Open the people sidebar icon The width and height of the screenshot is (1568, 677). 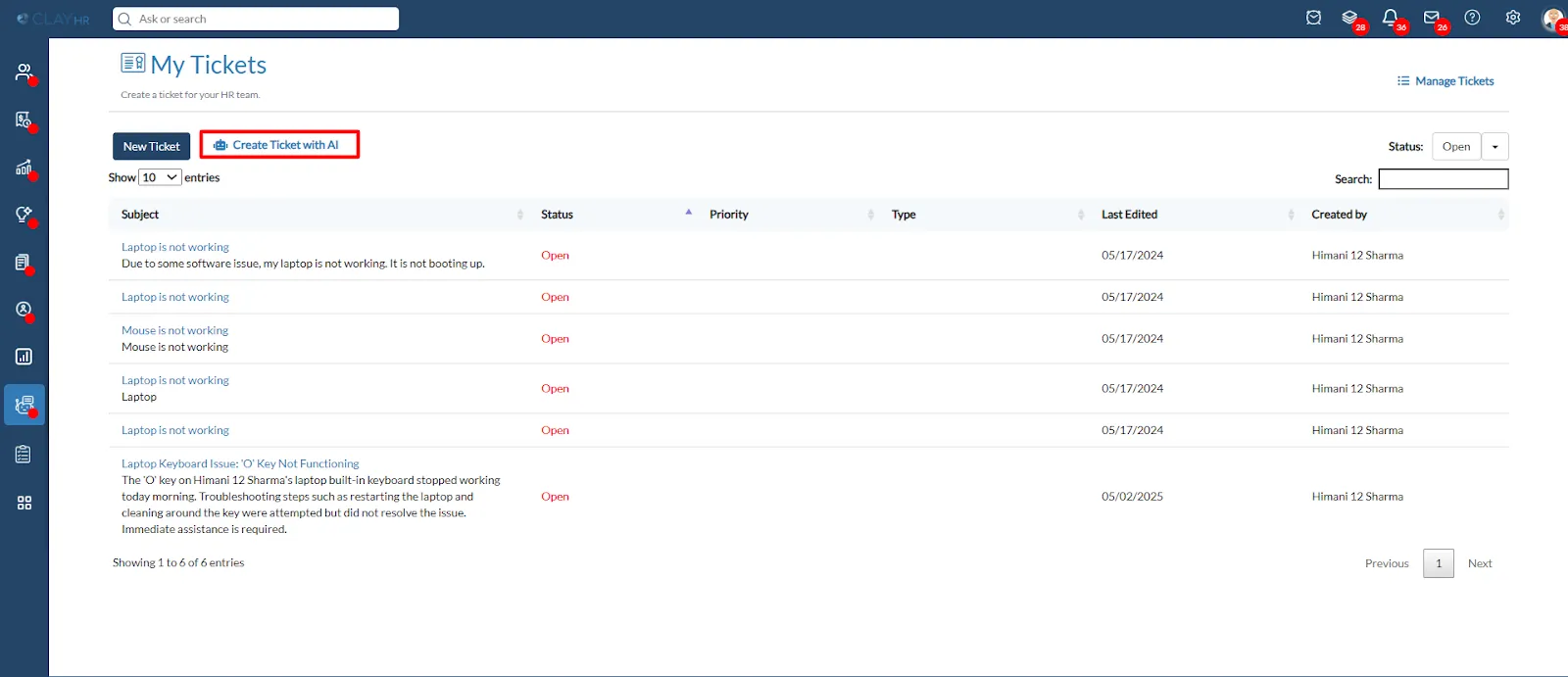pyautogui.click(x=24, y=73)
